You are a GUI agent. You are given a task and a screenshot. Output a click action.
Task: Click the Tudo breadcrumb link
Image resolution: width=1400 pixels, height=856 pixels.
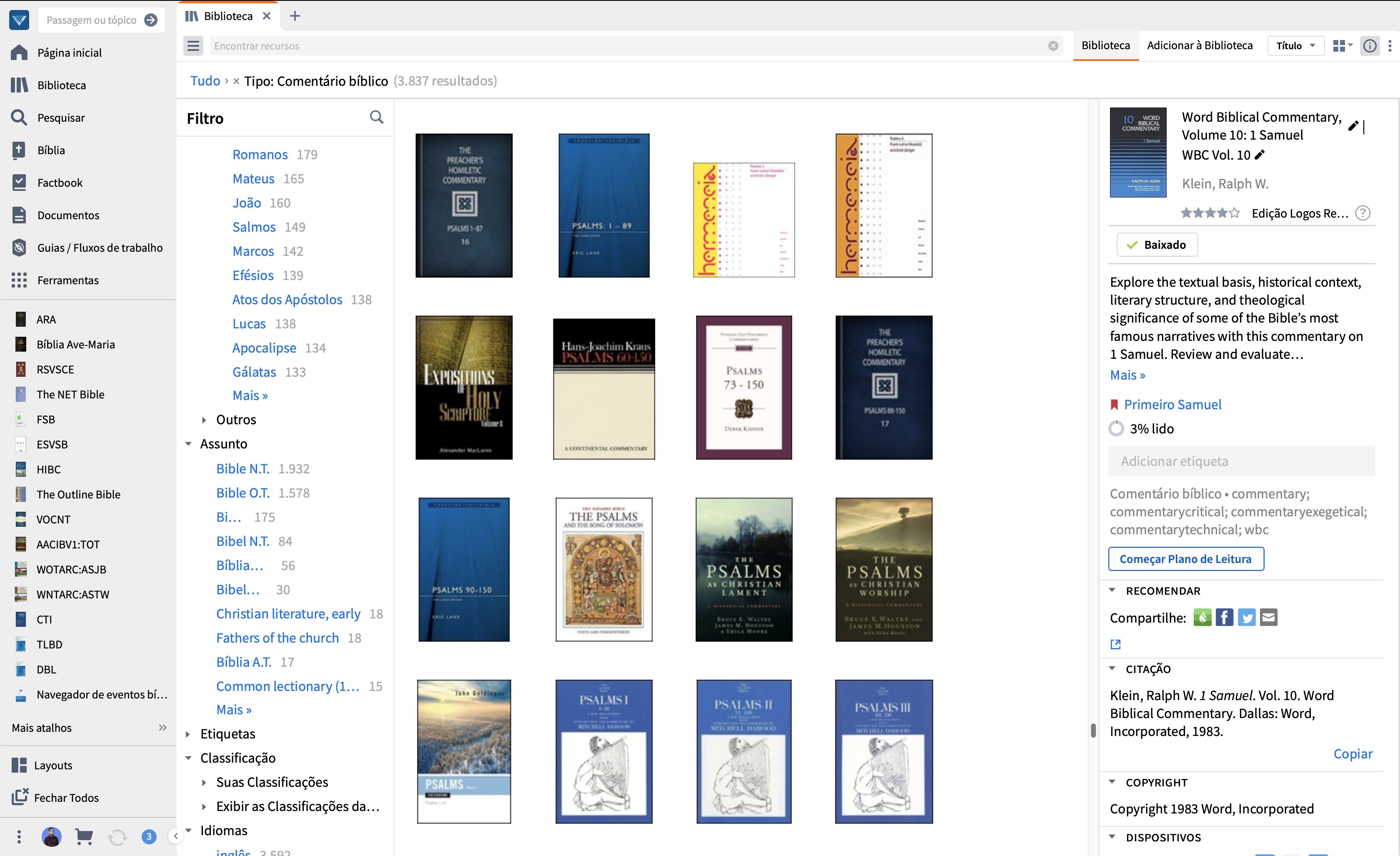tap(205, 81)
